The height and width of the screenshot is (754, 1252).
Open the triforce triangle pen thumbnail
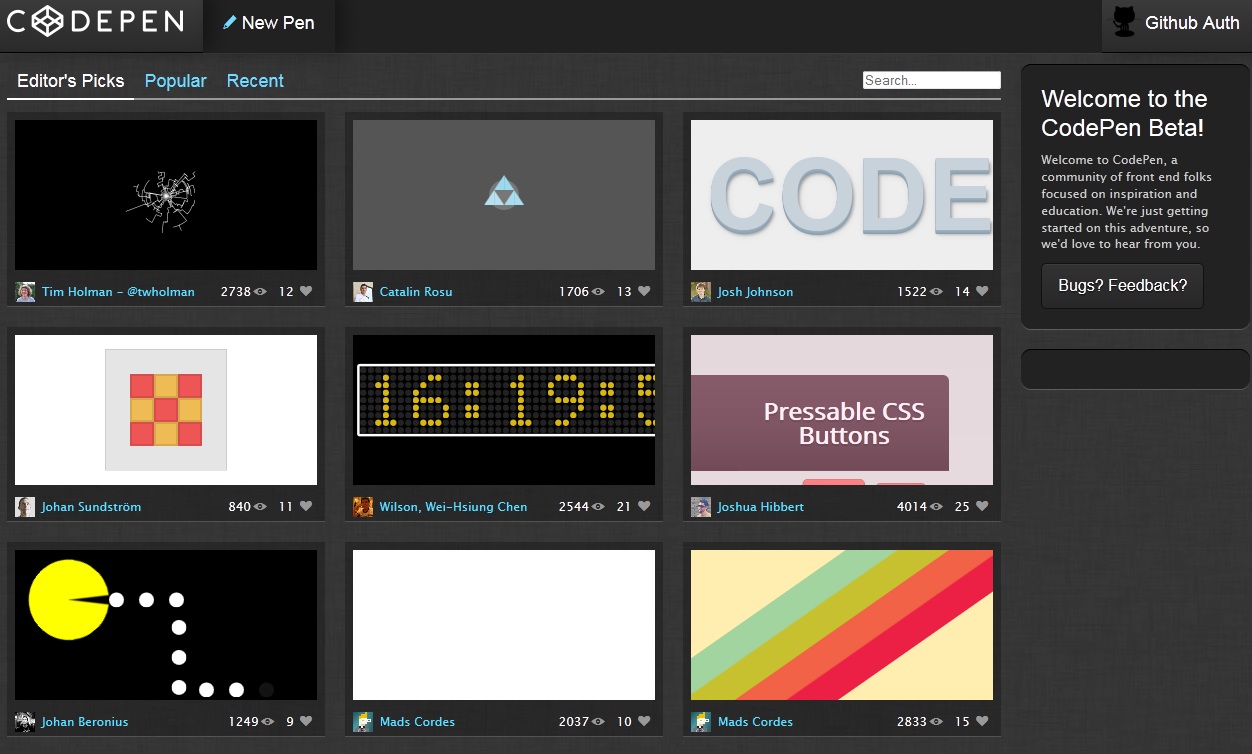tap(504, 195)
